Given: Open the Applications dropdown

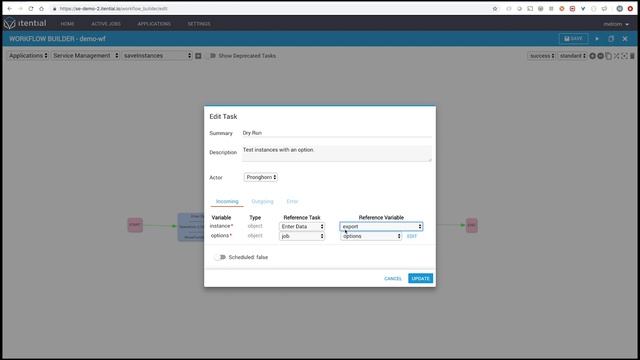Looking at the screenshot, I should tap(28, 56).
